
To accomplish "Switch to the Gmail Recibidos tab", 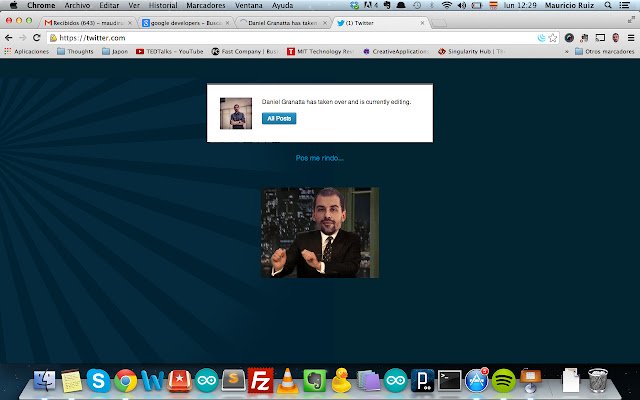I will point(87,23).
